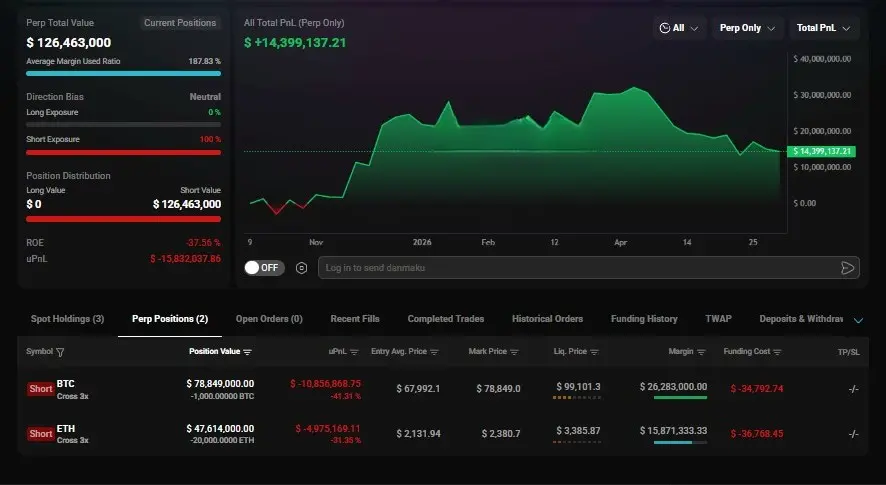Click BTC mark price $78,849.0
The image size is (886, 485).
[x=498, y=389]
